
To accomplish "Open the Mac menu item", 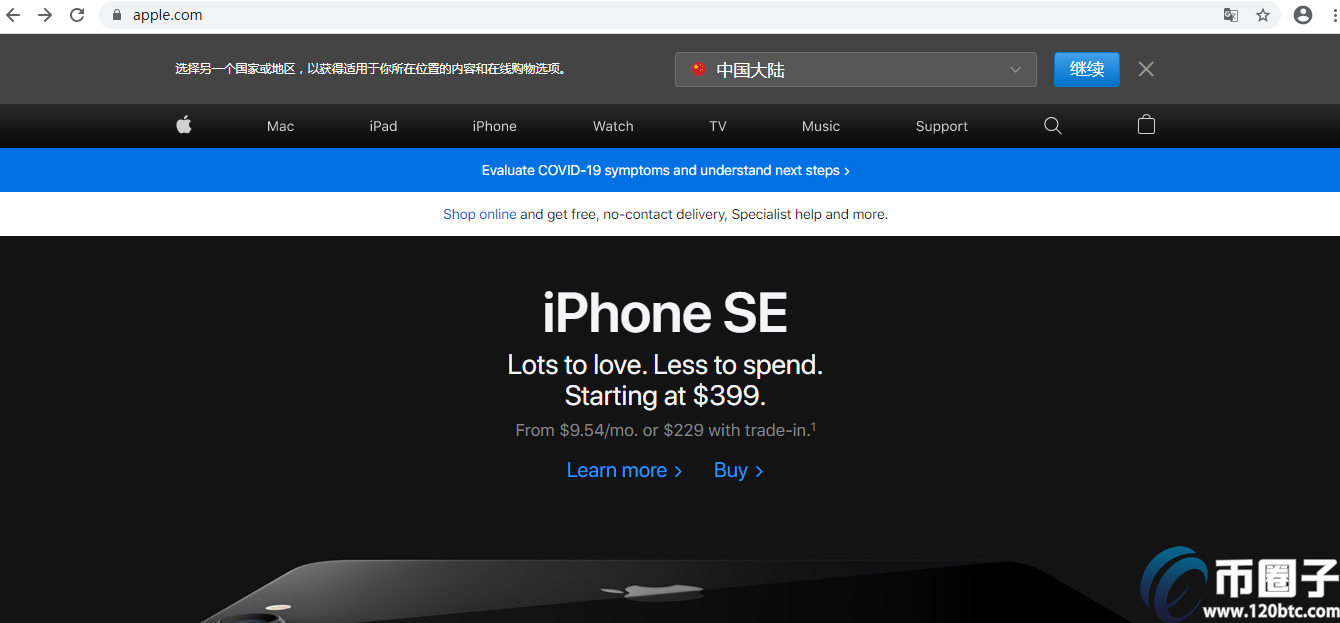I will pyautogui.click(x=280, y=126).
